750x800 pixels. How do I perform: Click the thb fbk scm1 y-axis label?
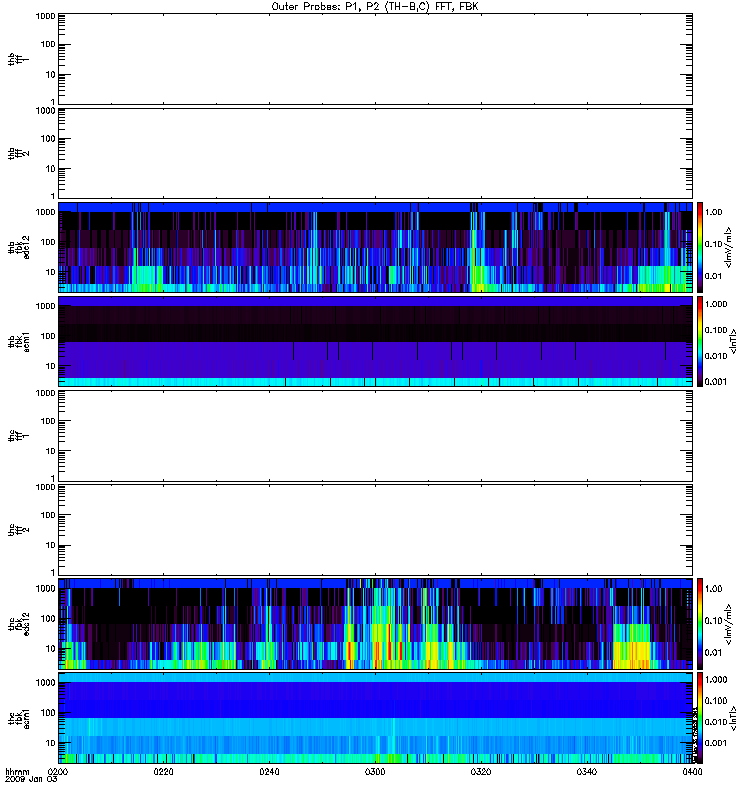point(19,341)
